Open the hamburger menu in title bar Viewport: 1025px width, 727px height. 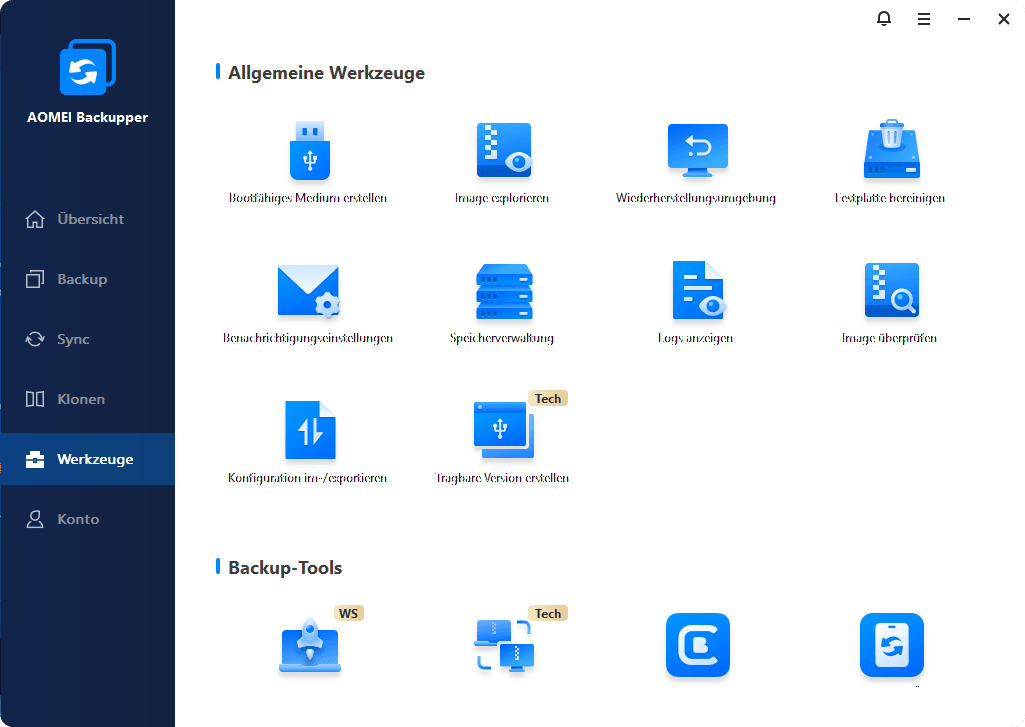924,20
